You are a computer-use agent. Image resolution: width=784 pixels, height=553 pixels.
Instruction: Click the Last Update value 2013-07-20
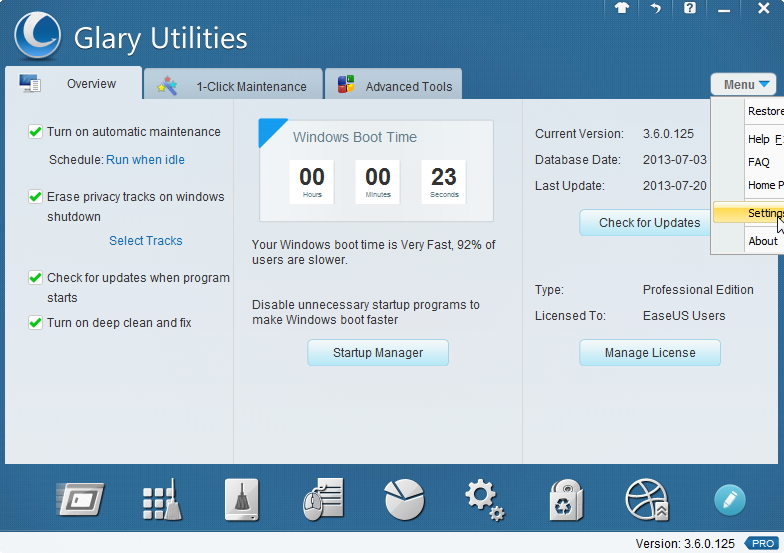point(674,186)
